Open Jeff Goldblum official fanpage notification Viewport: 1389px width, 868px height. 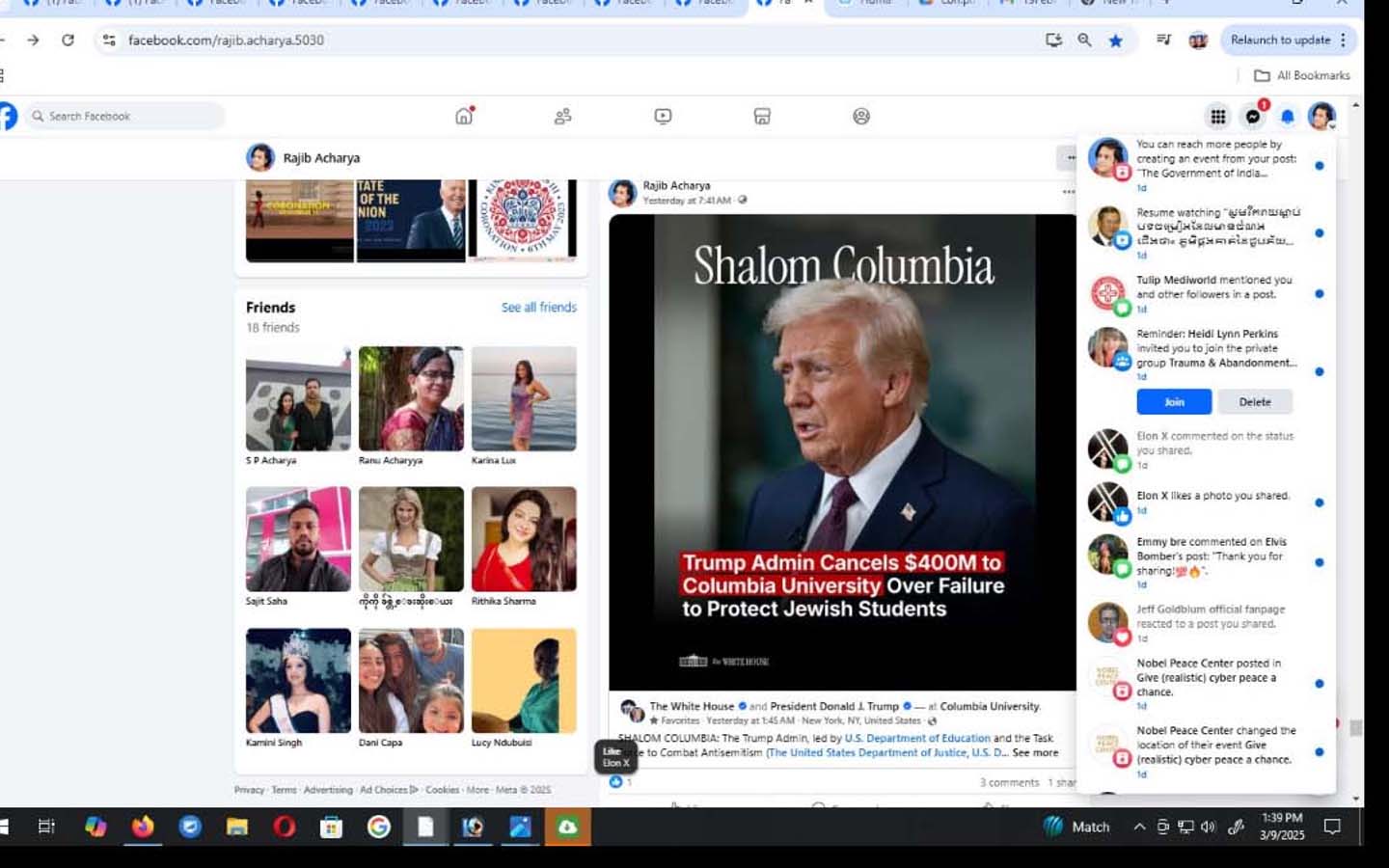point(1206,622)
